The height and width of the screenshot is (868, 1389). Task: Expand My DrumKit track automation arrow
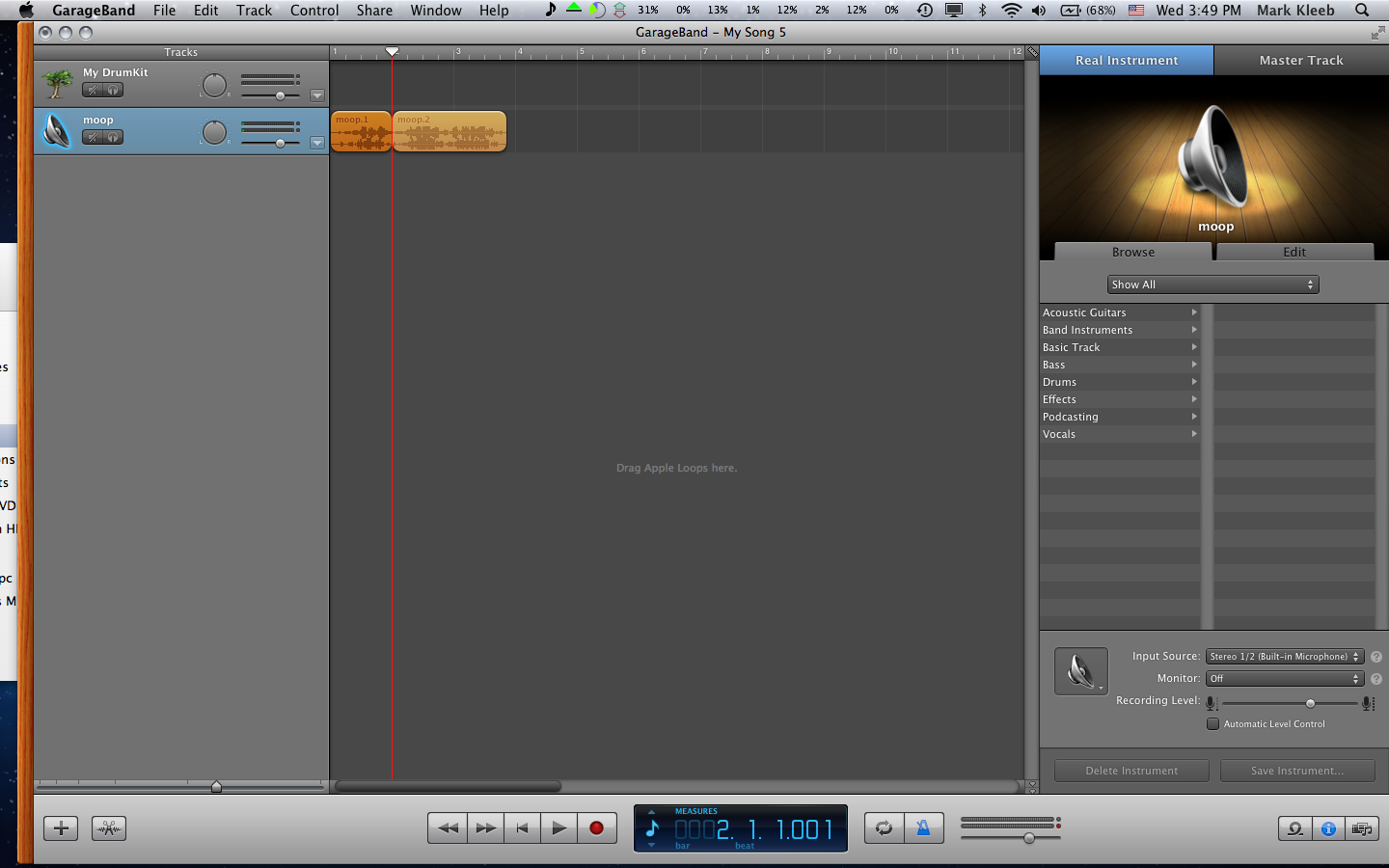317,95
